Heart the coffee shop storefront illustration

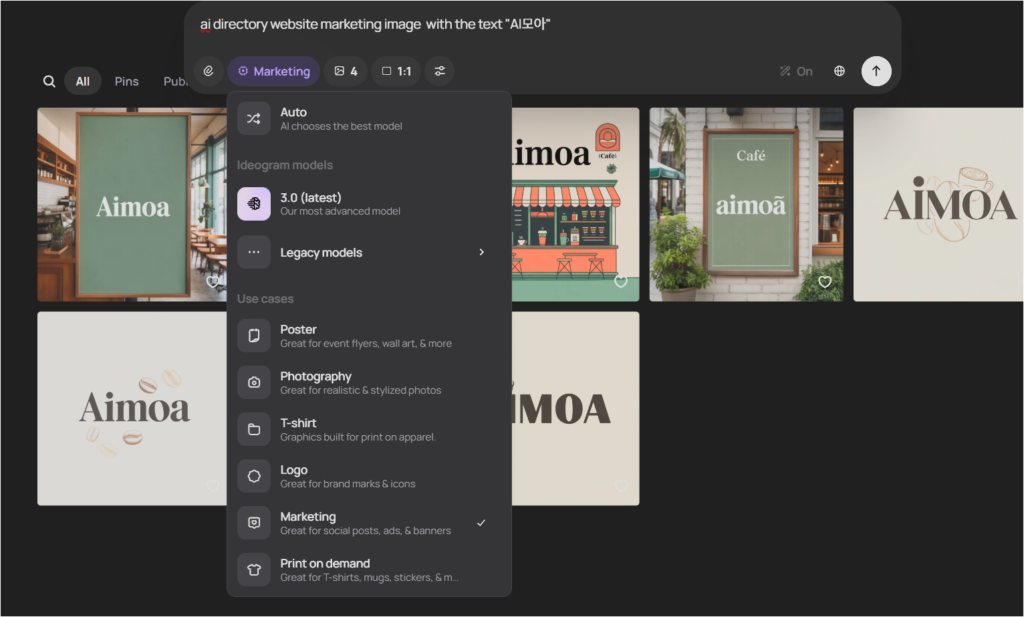pyautogui.click(x=620, y=282)
